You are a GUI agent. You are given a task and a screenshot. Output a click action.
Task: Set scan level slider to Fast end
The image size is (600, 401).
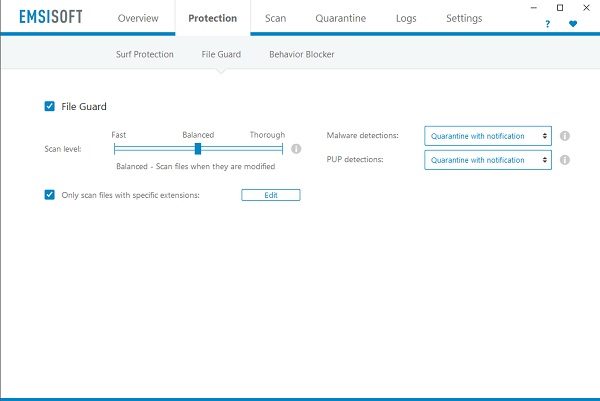pos(115,149)
